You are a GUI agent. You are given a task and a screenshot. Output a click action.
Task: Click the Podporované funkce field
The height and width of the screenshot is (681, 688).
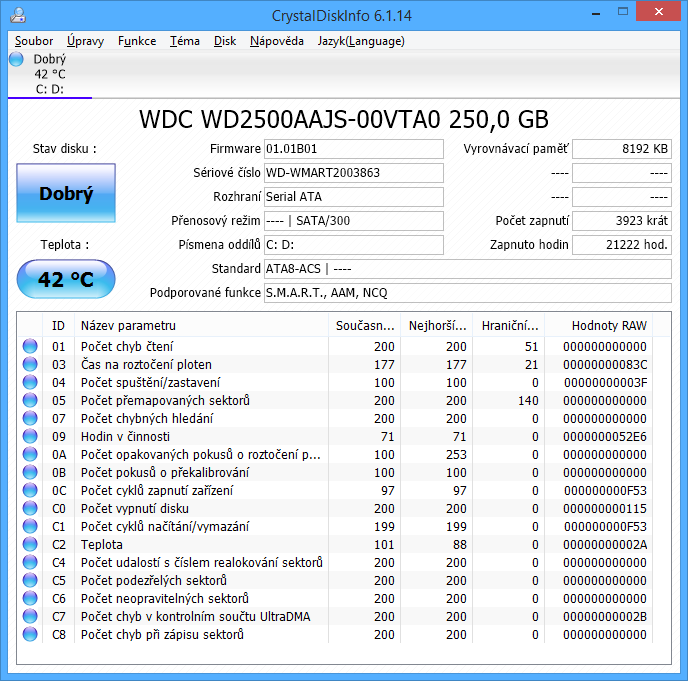click(x=468, y=293)
